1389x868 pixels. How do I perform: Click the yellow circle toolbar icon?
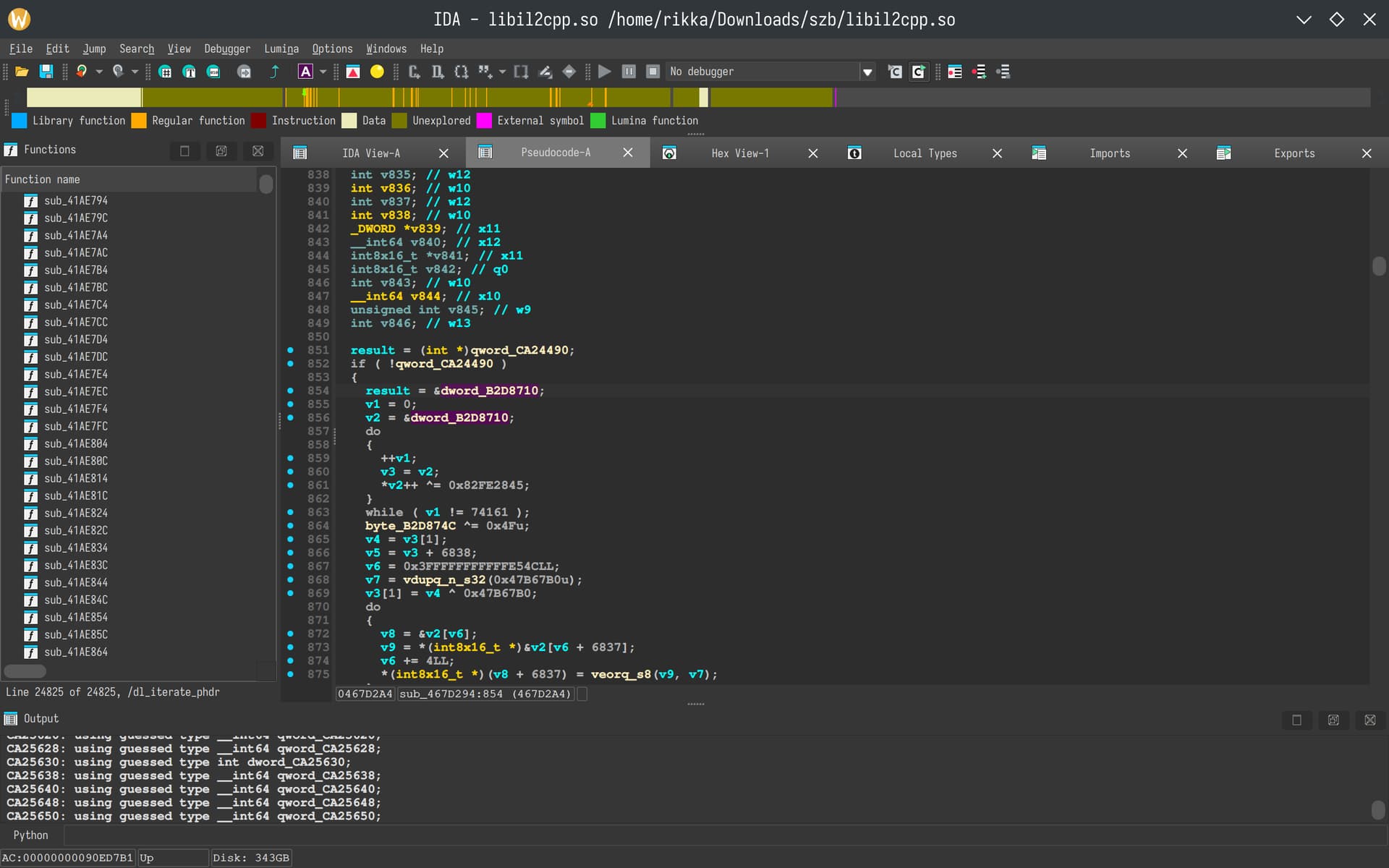[377, 72]
